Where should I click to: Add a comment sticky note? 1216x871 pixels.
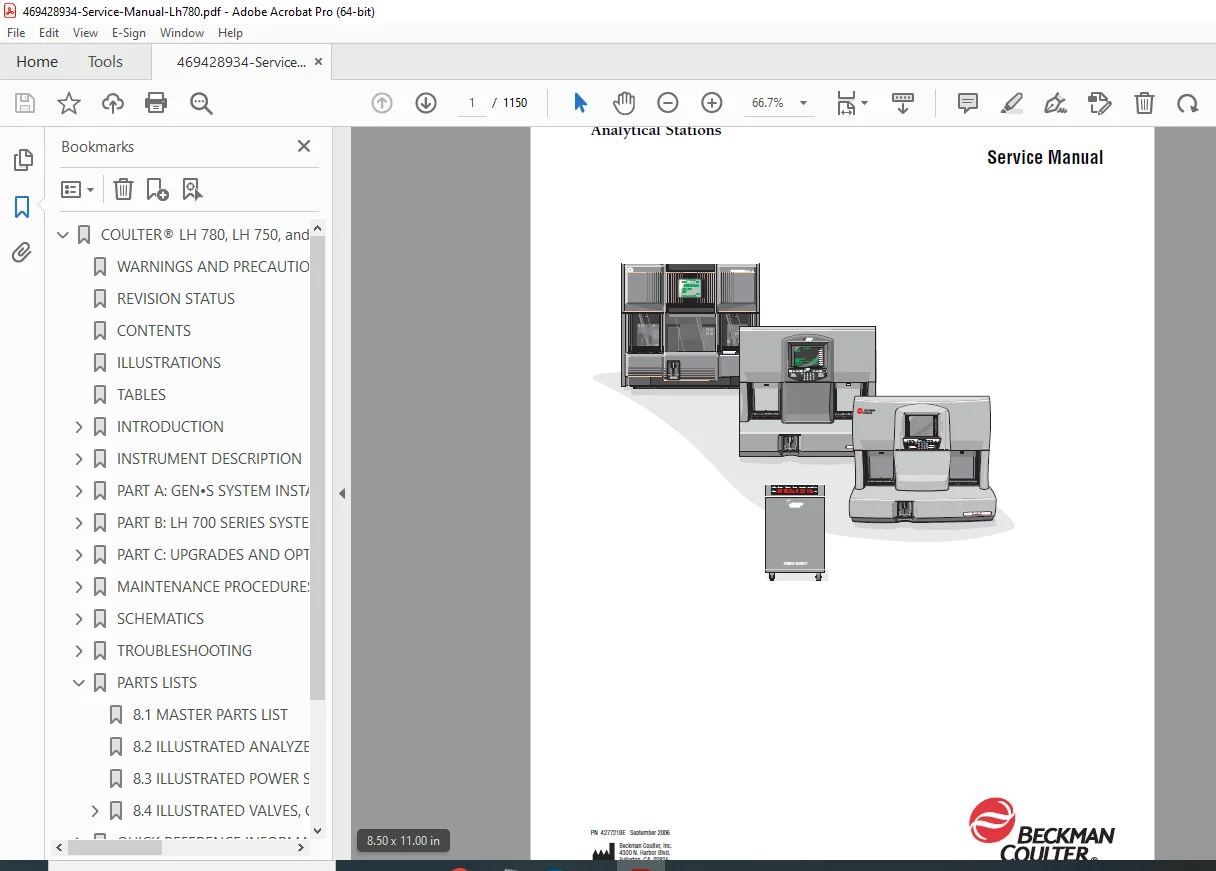(x=968, y=103)
